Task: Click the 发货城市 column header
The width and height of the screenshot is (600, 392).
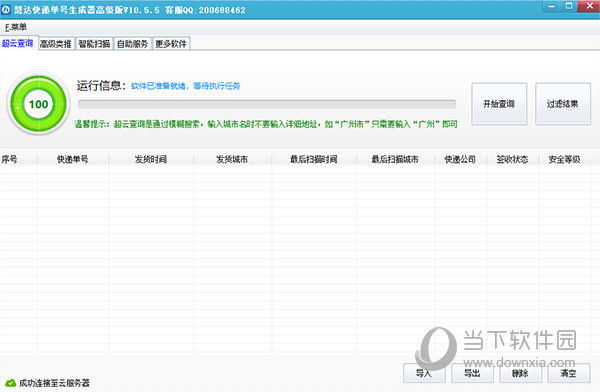Action: 232,159
